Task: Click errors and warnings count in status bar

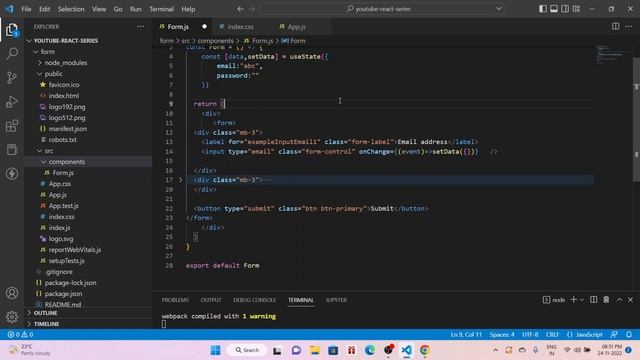Action: [x=20, y=335]
